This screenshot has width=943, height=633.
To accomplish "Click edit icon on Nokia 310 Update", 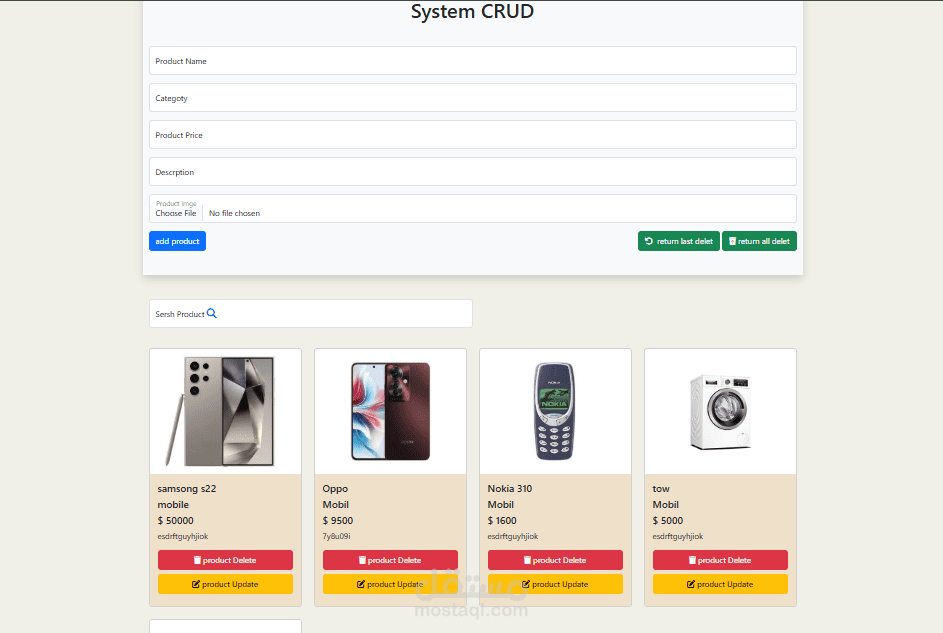I will (x=526, y=584).
